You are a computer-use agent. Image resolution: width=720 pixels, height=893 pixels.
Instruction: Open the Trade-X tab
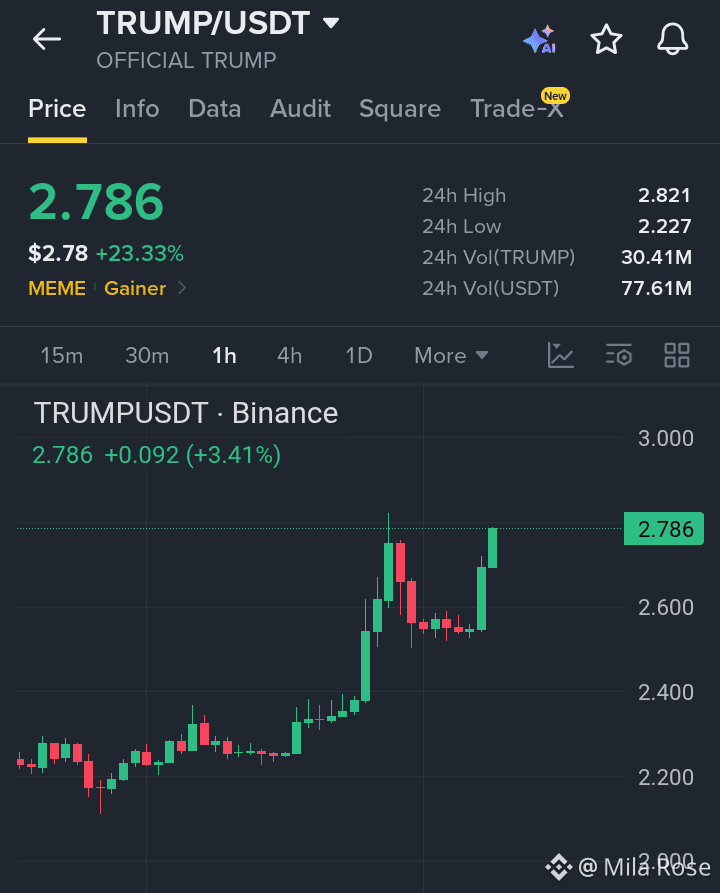coord(517,109)
